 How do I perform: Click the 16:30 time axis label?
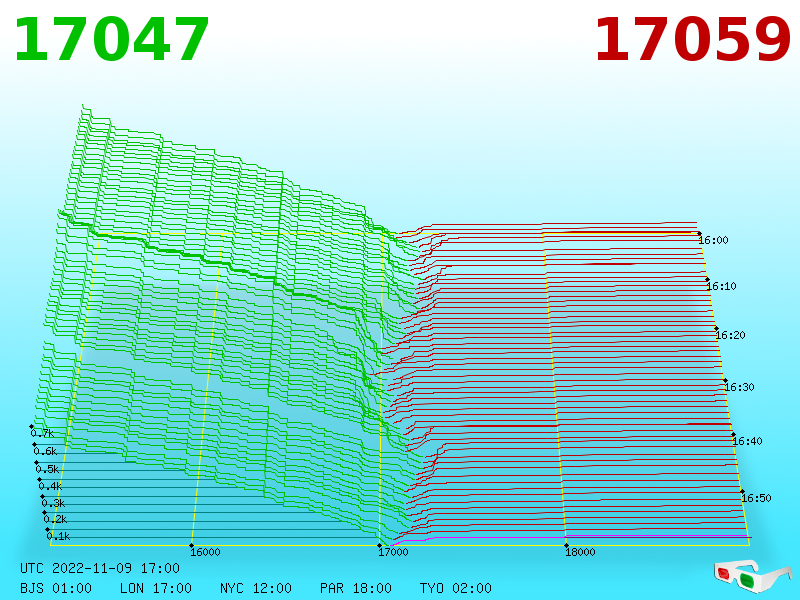click(x=739, y=388)
